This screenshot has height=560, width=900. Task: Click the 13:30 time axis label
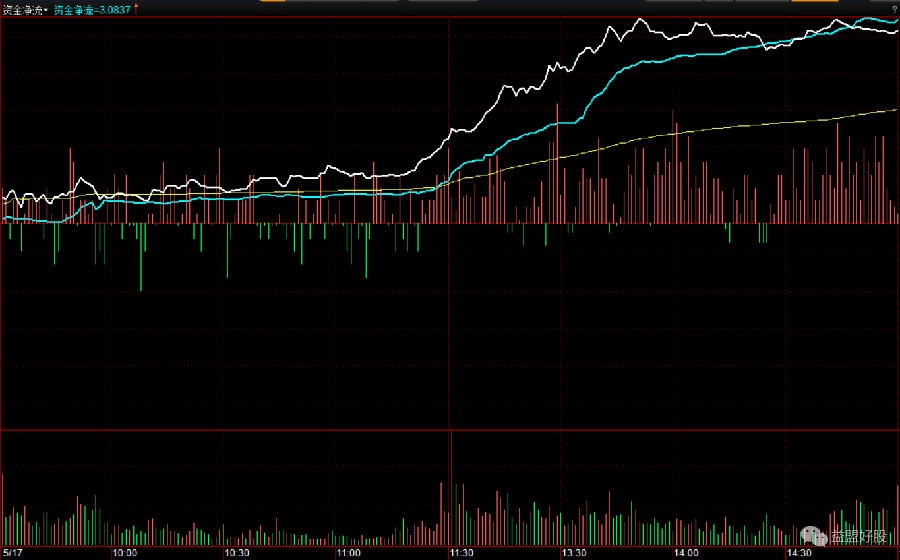point(574,553)
